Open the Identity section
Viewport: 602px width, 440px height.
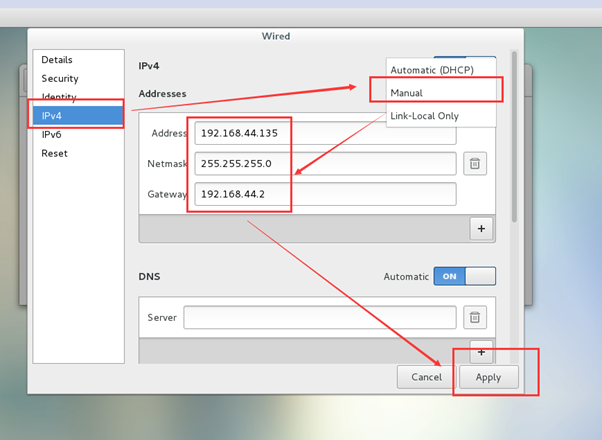click(x=79, y=97)
